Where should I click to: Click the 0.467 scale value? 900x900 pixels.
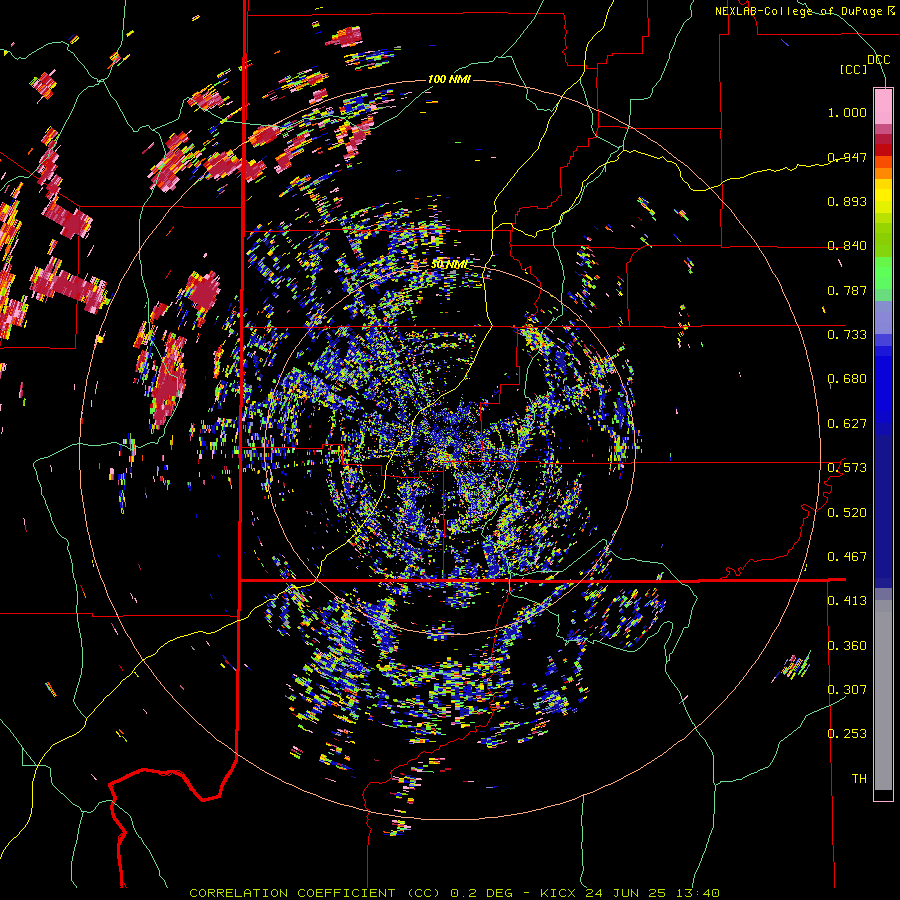click(847, 557)
